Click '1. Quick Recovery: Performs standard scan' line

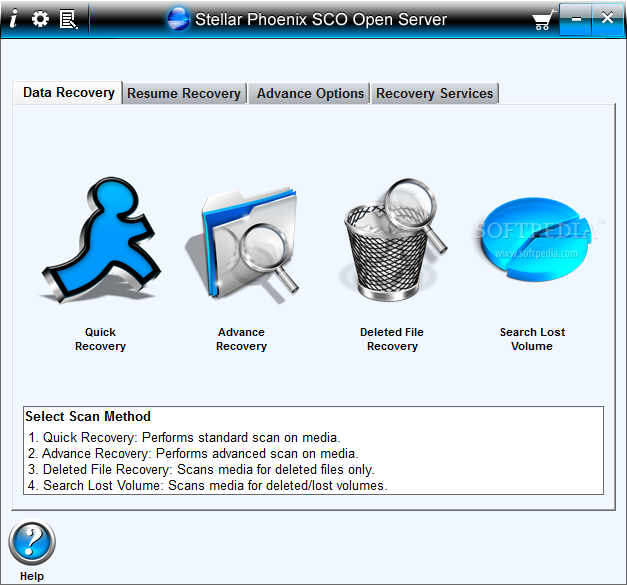[x=184, y=437]
